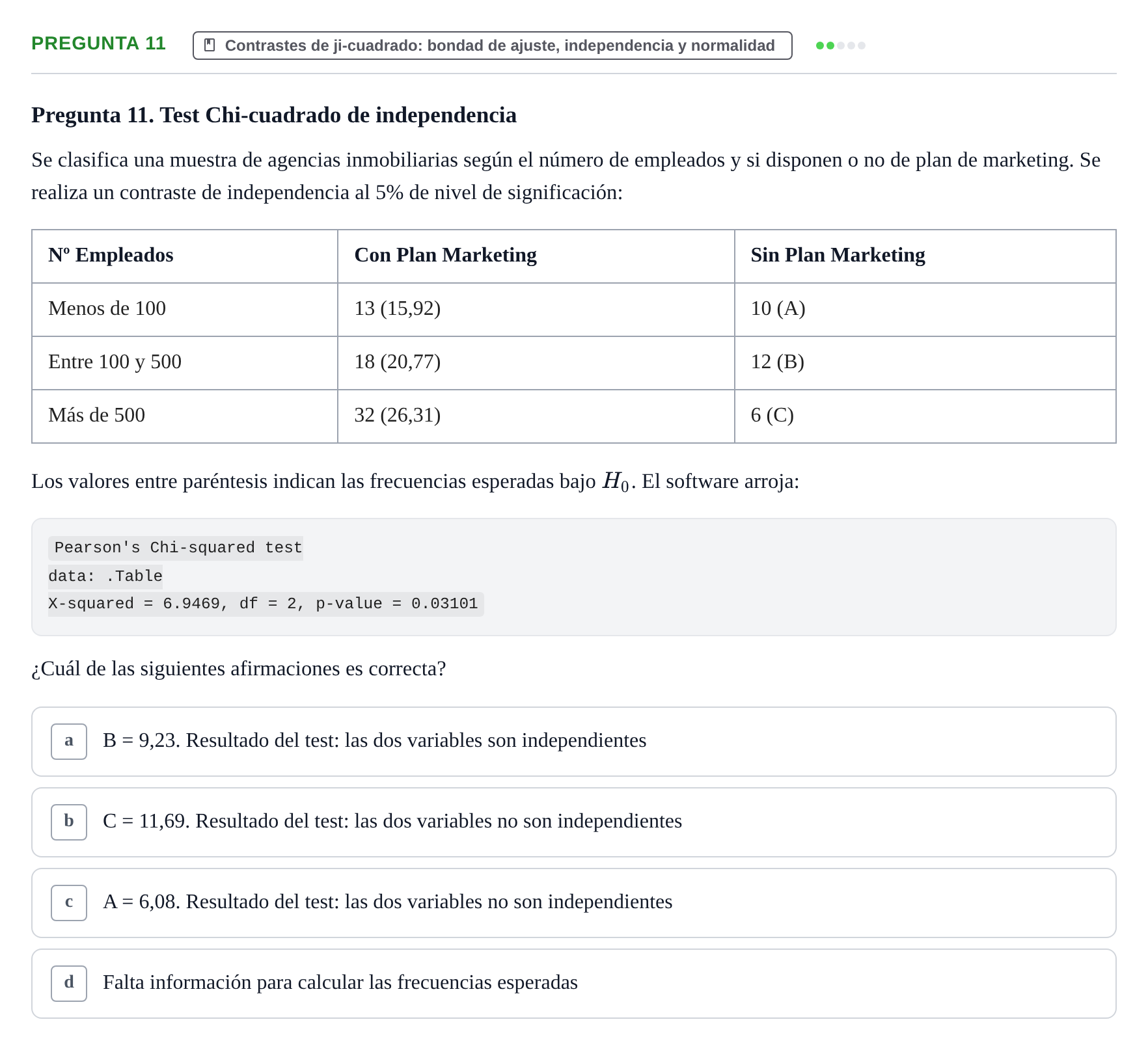Click the book icon in the topic tag
The width and height of the screenshot is (1148, 1050).
(210, 45)
